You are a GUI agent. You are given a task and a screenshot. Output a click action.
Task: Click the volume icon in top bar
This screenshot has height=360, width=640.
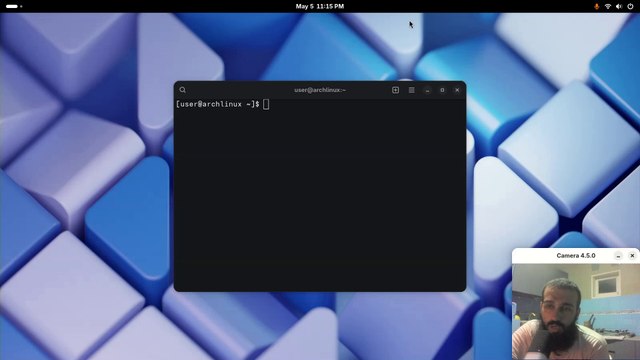pyautogui.click(x=619, y=6)
